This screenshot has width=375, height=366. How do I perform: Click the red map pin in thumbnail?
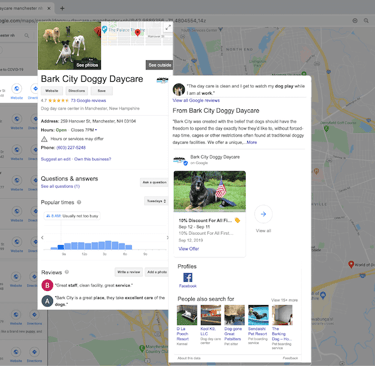click(137, 32)
